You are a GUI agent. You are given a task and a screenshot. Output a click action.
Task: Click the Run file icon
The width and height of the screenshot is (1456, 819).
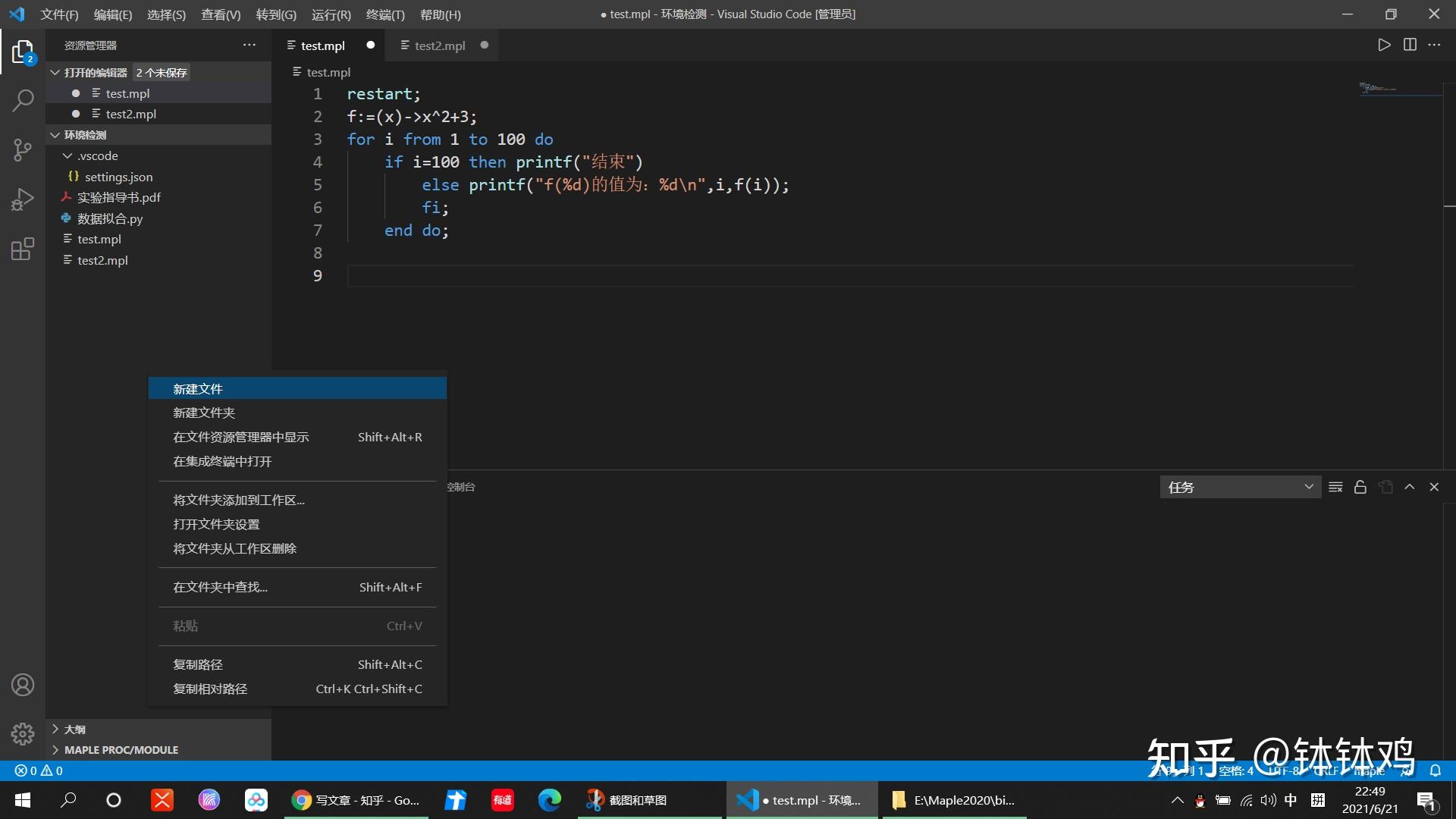coord(1383,45)
